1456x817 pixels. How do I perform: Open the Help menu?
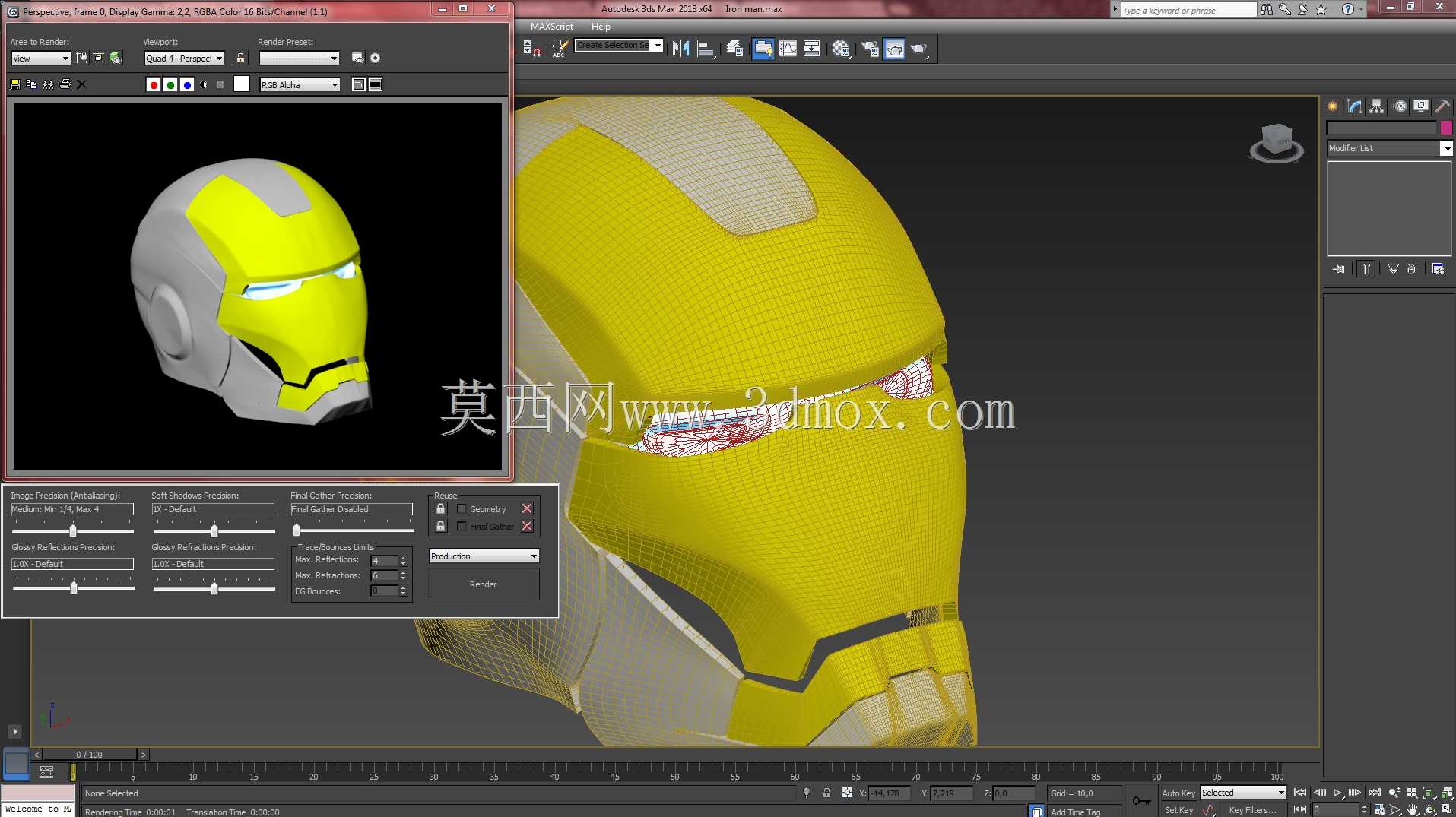601,27
